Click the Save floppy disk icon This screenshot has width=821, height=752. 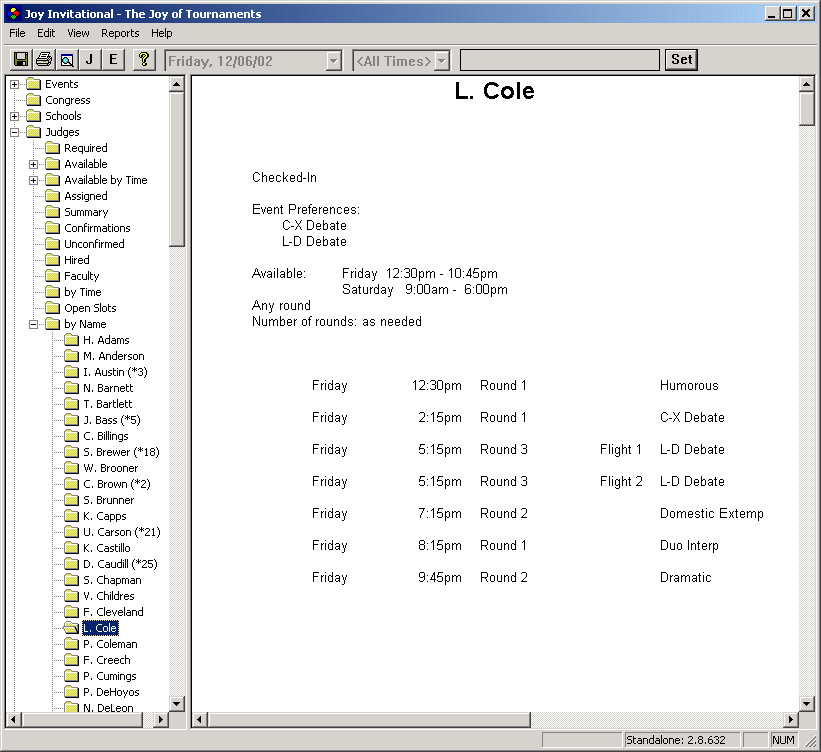[20, 60]
